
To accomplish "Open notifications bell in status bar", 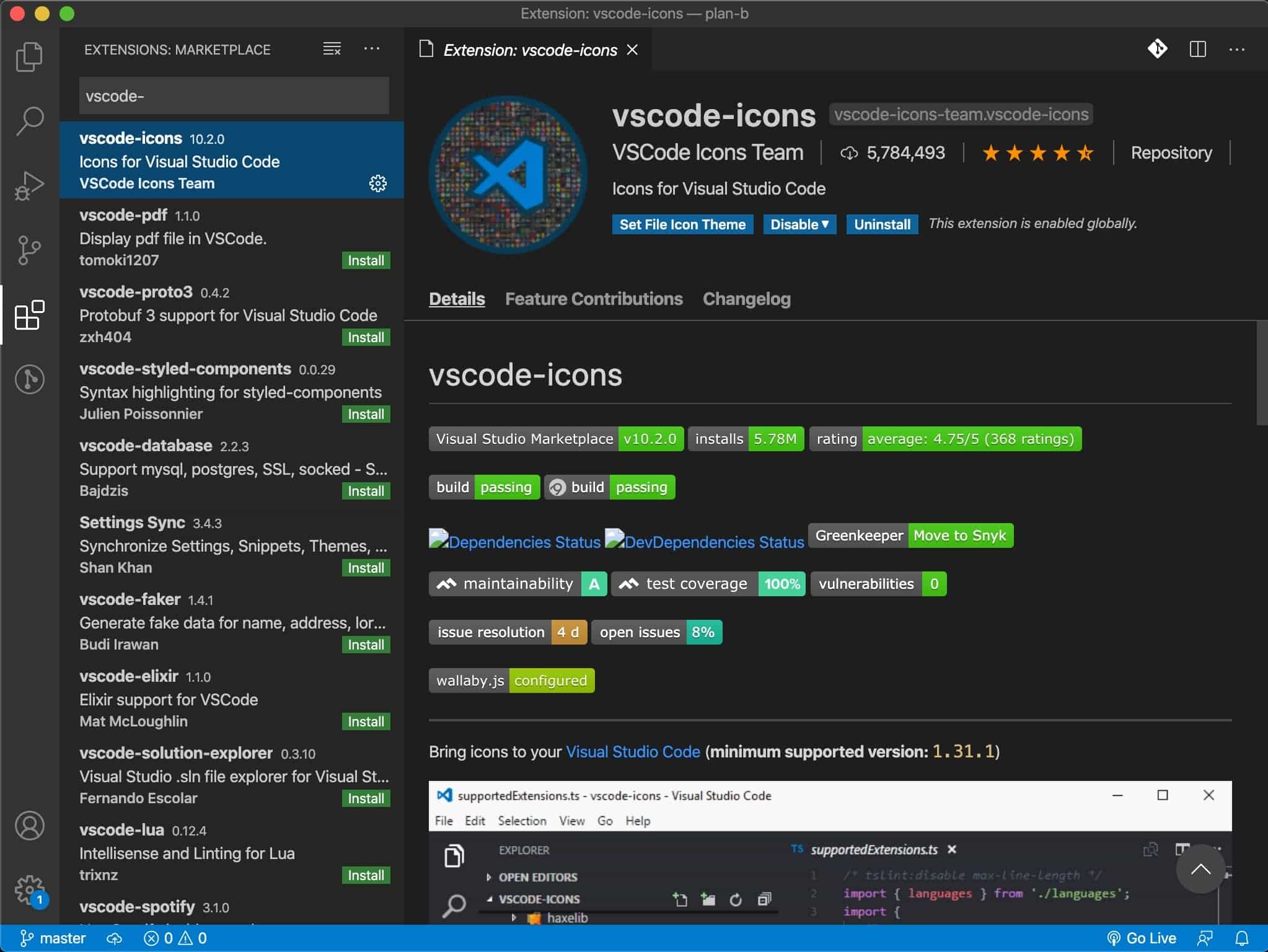I will 1242,938.
